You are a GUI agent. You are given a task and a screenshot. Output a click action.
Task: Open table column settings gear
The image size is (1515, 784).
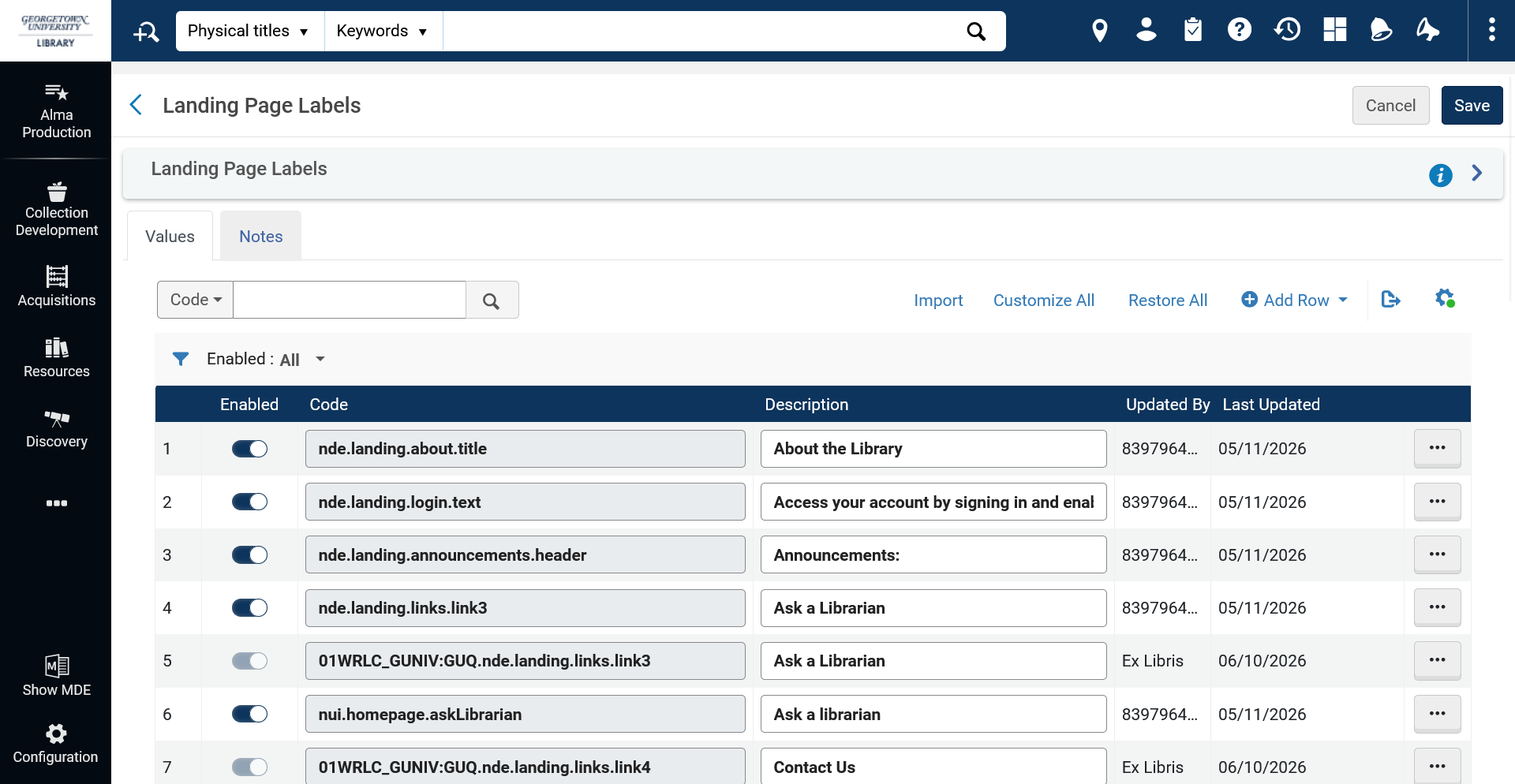click(1444, 298)
